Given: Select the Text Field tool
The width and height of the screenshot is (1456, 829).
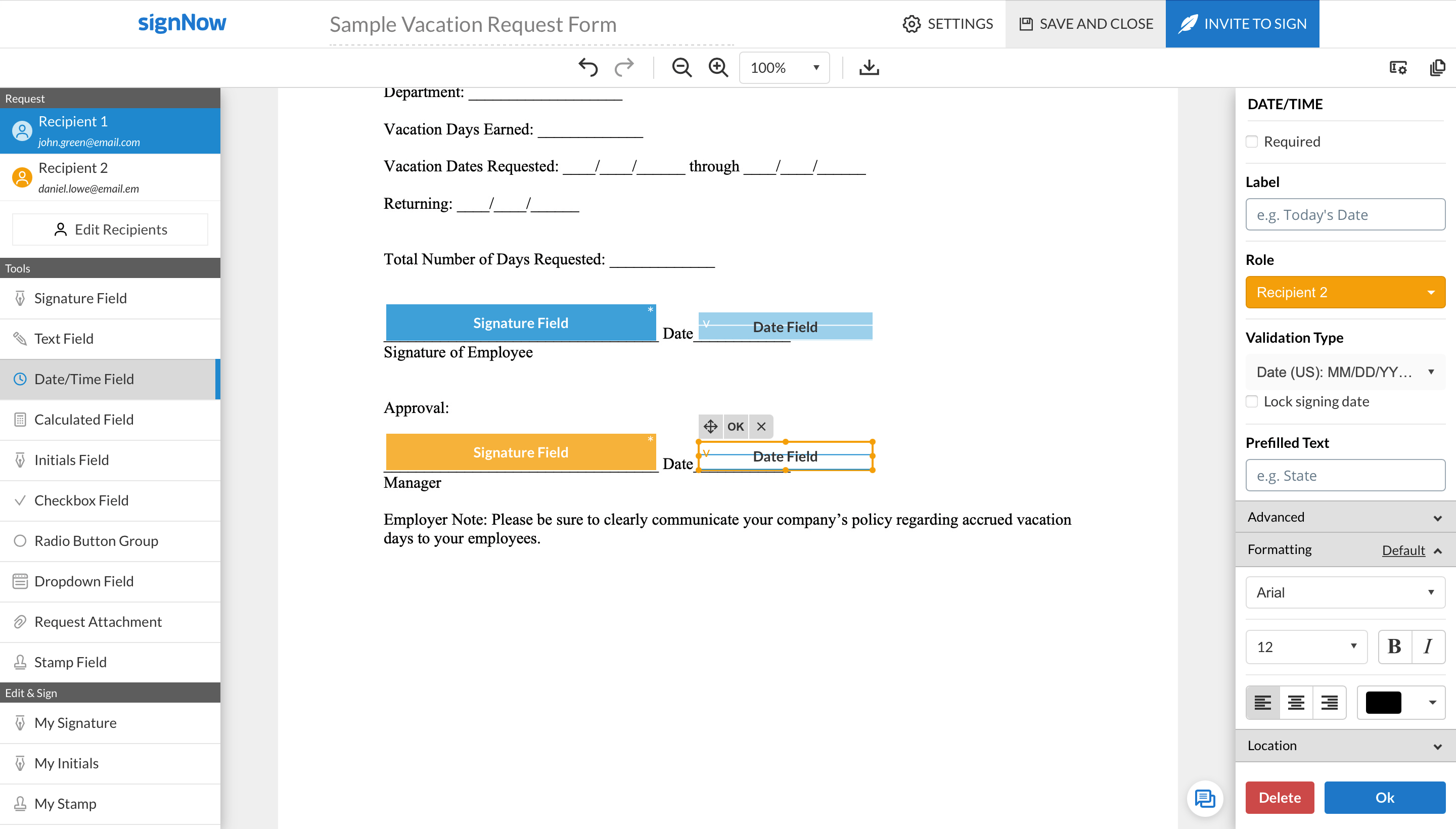Looking at the screenshot, I should (x=64, y=338).
